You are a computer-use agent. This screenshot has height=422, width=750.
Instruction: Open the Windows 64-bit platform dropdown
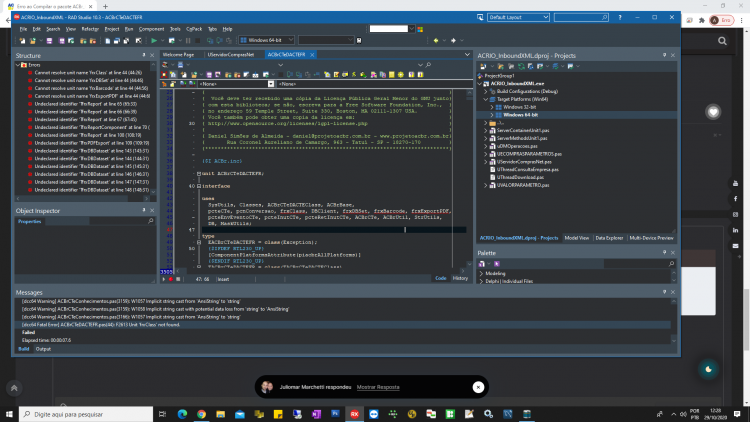pyautogui.click(x=267, y=40)
